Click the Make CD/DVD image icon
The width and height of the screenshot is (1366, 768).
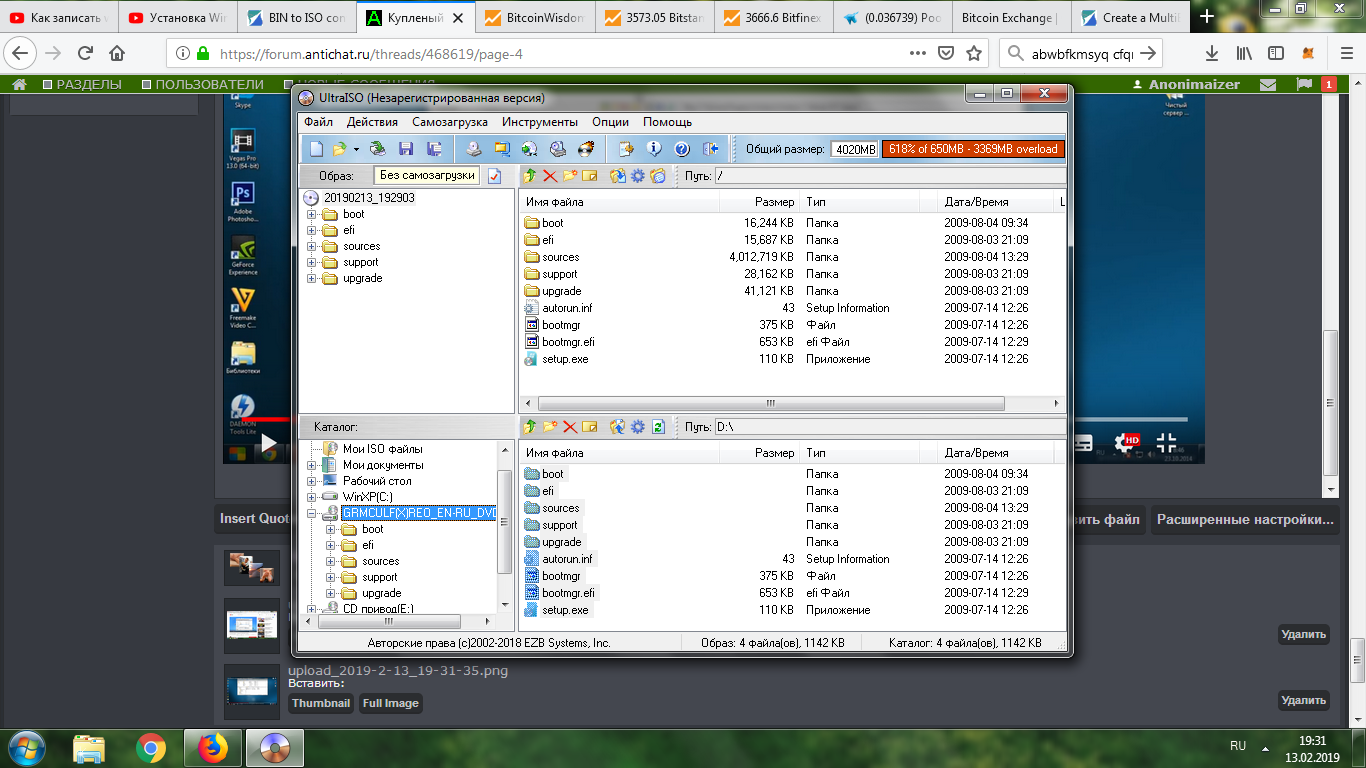point(473,149)
